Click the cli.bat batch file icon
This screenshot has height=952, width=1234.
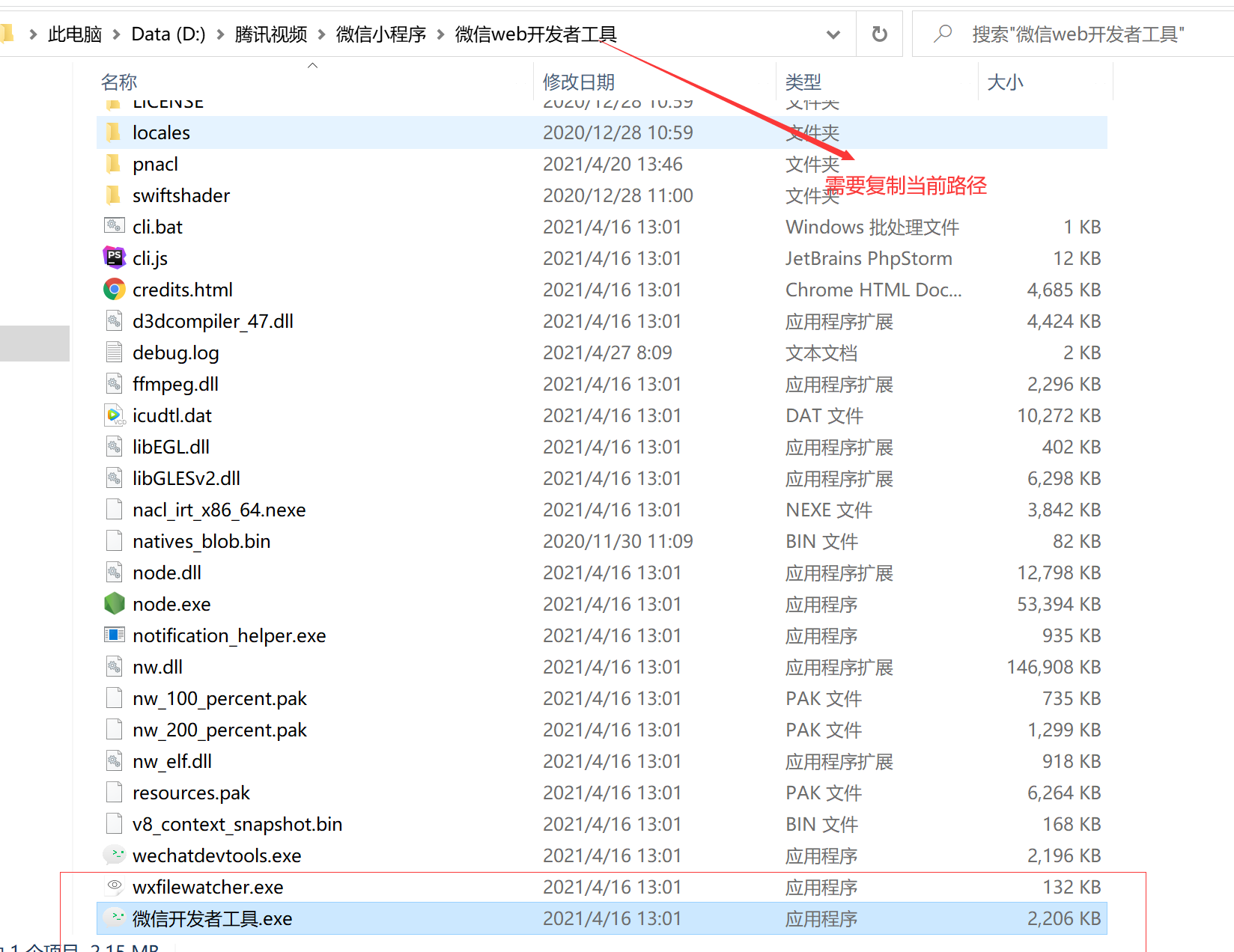pos(114,226)
